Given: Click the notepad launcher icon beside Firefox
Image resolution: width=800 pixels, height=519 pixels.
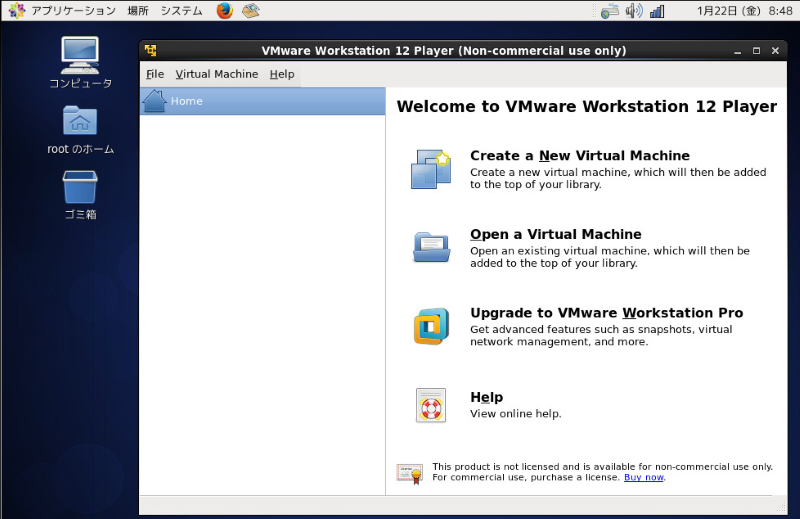Looking at the screenshot, I should tap(251, 10).
